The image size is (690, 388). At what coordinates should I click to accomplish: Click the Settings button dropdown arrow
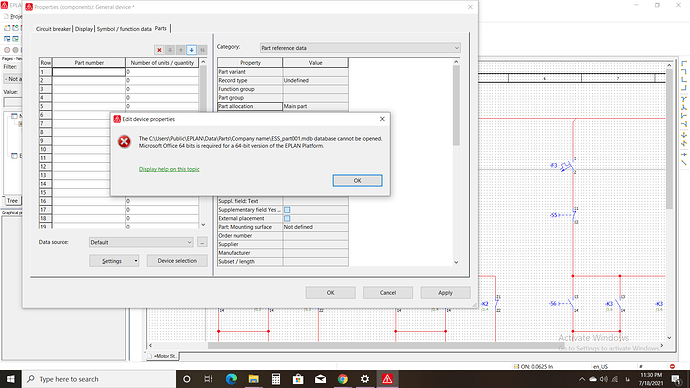pos(136,261)
